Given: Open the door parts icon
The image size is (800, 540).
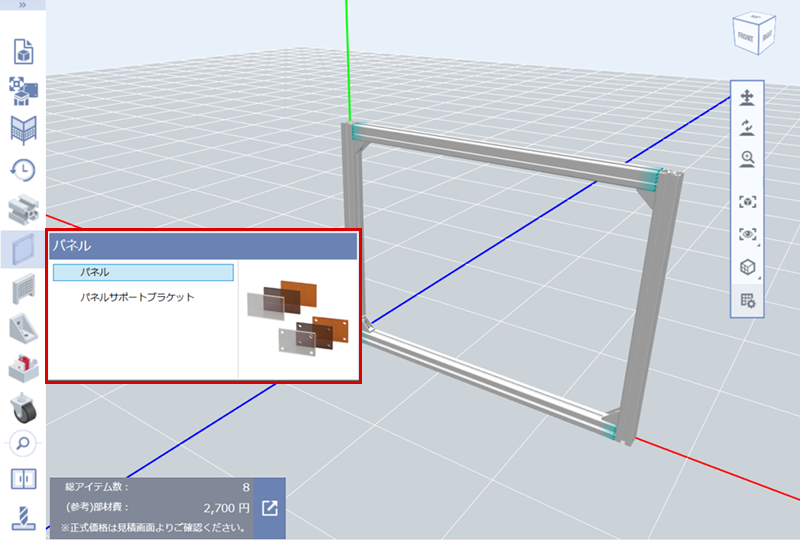Looking at the screenshot, I should (22, 479).
